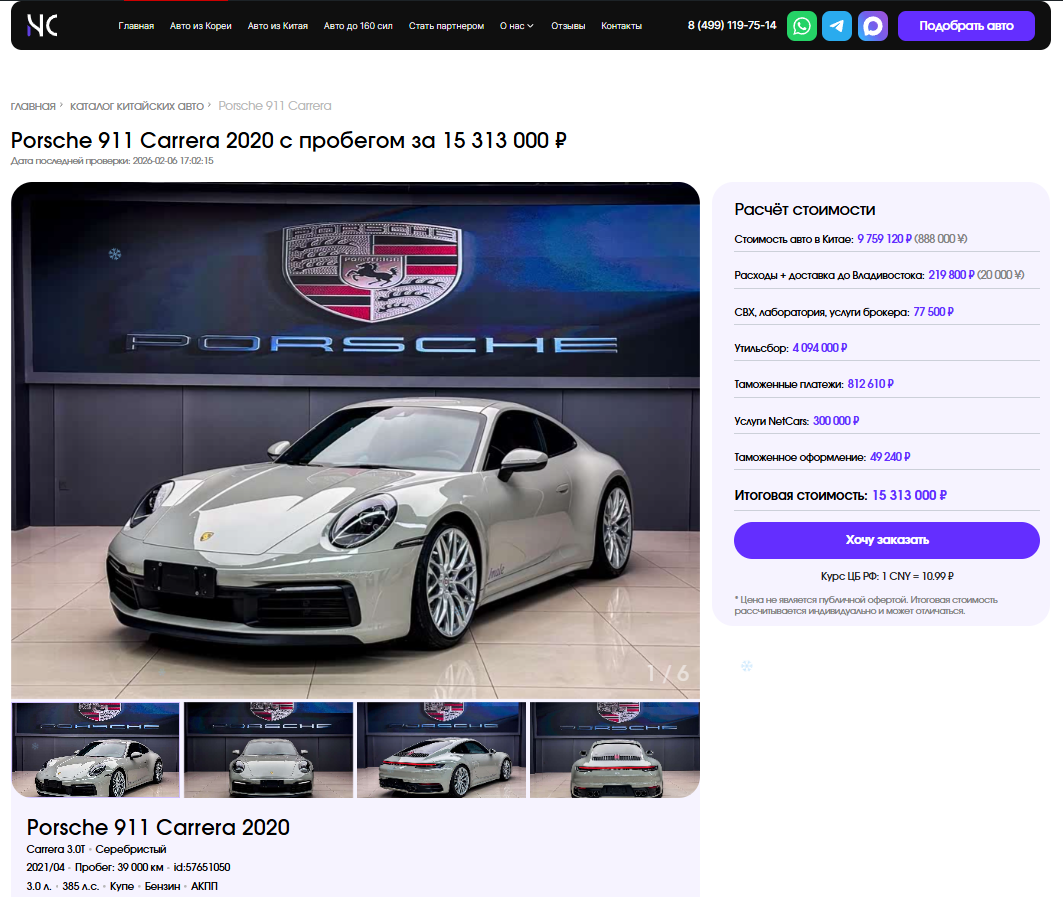Click the main Porsche 911 photo
This screenshot has height=897, width=1063.
355,440
